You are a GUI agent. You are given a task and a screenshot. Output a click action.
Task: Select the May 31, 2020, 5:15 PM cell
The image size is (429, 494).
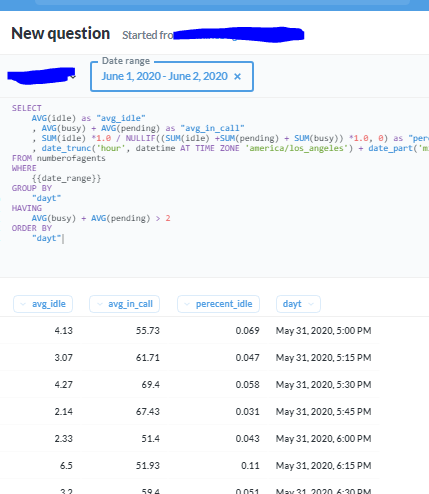click(x=323, y=358)
